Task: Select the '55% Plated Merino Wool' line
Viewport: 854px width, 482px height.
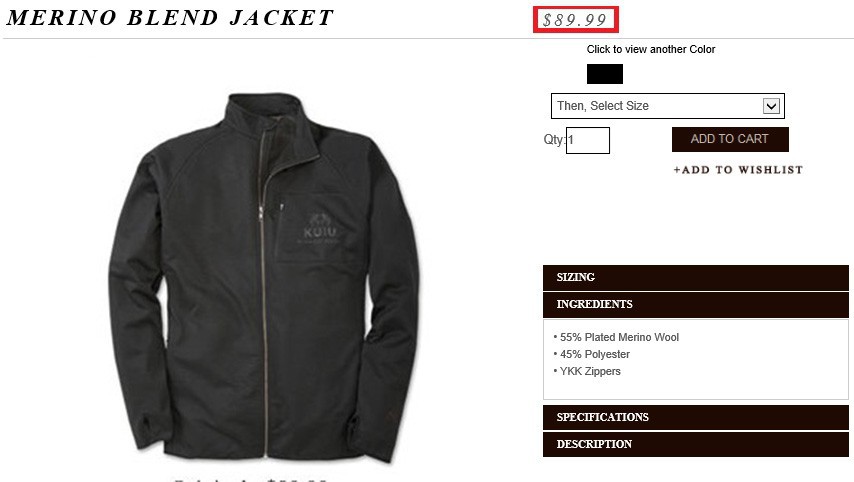Action: tap(616, 337)
